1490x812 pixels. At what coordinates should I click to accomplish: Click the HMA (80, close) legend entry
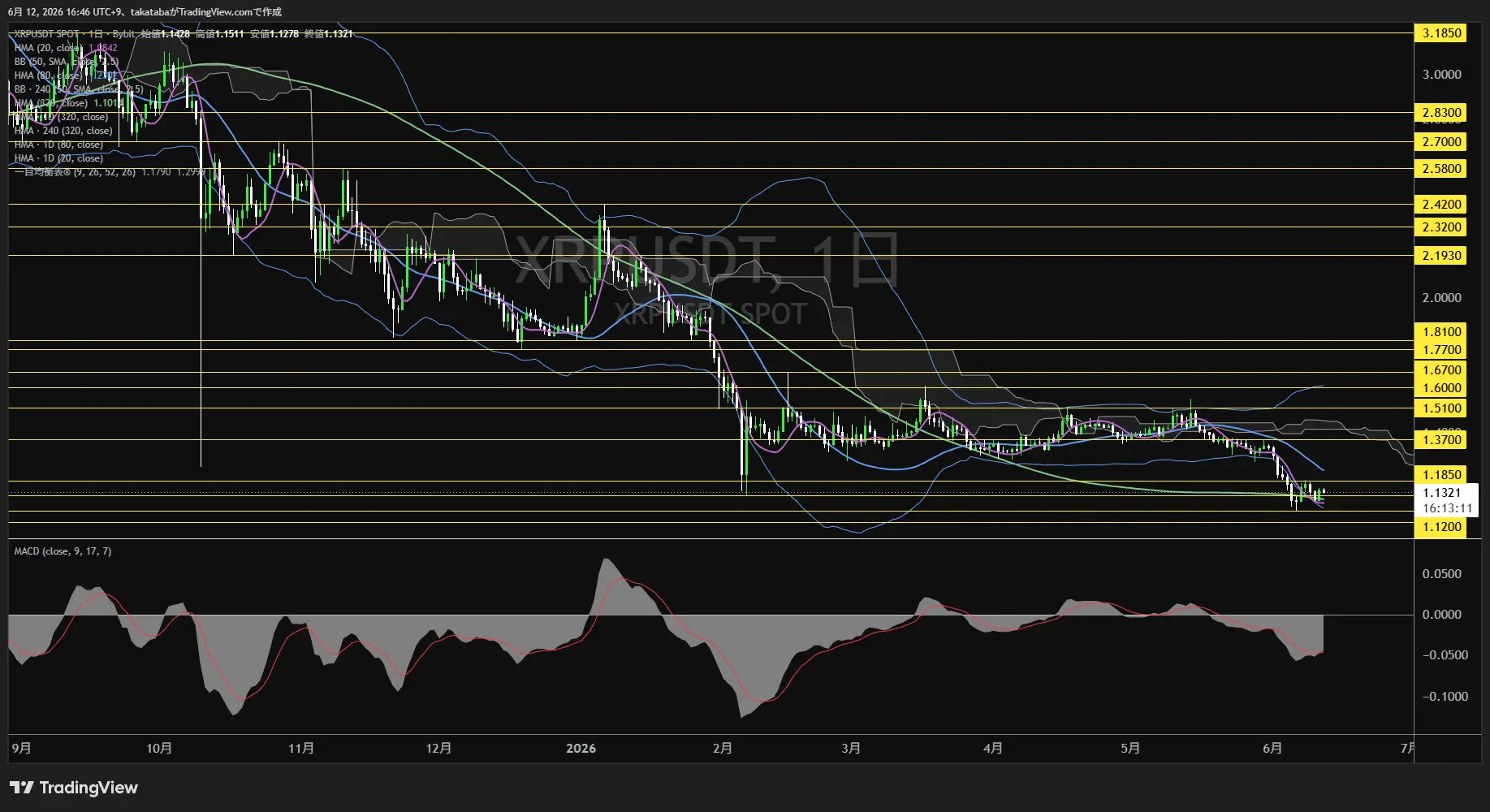46,76
